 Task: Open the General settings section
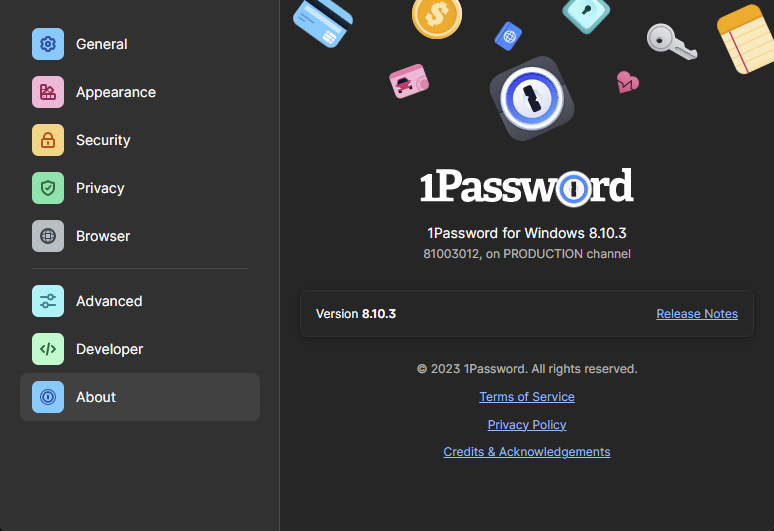pos(102,44)
